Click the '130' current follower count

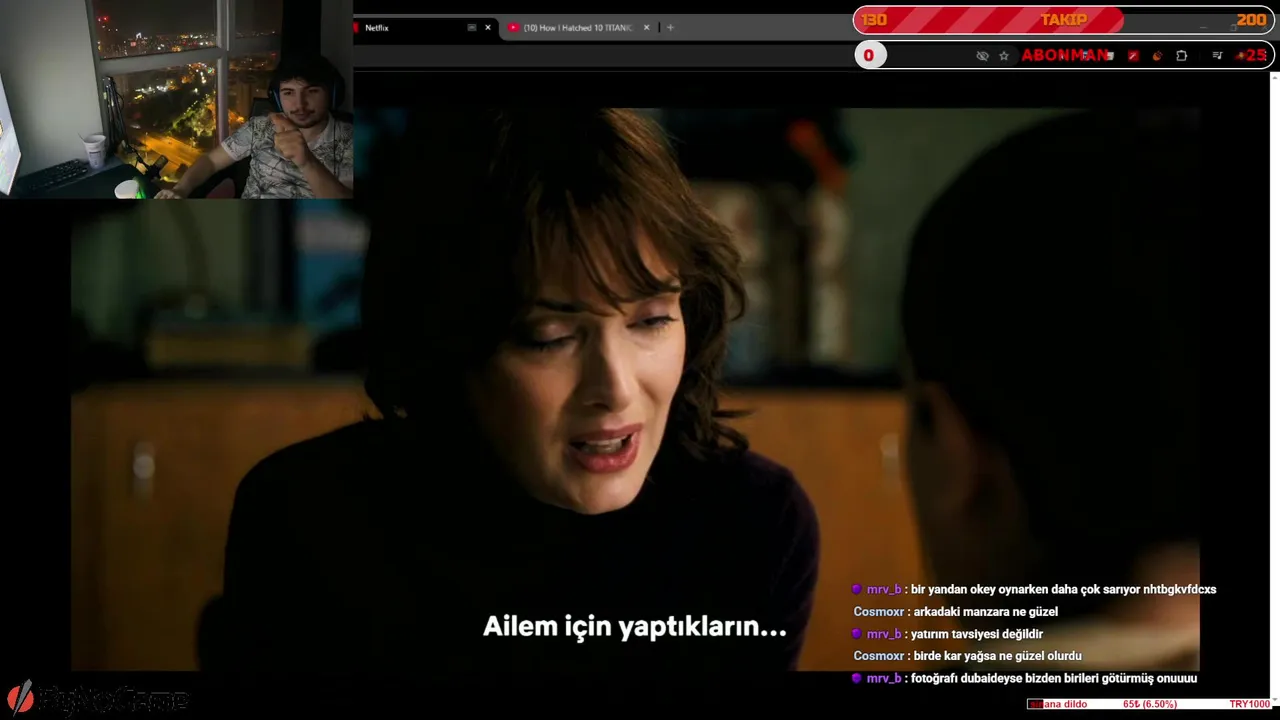tap(874, 20)
